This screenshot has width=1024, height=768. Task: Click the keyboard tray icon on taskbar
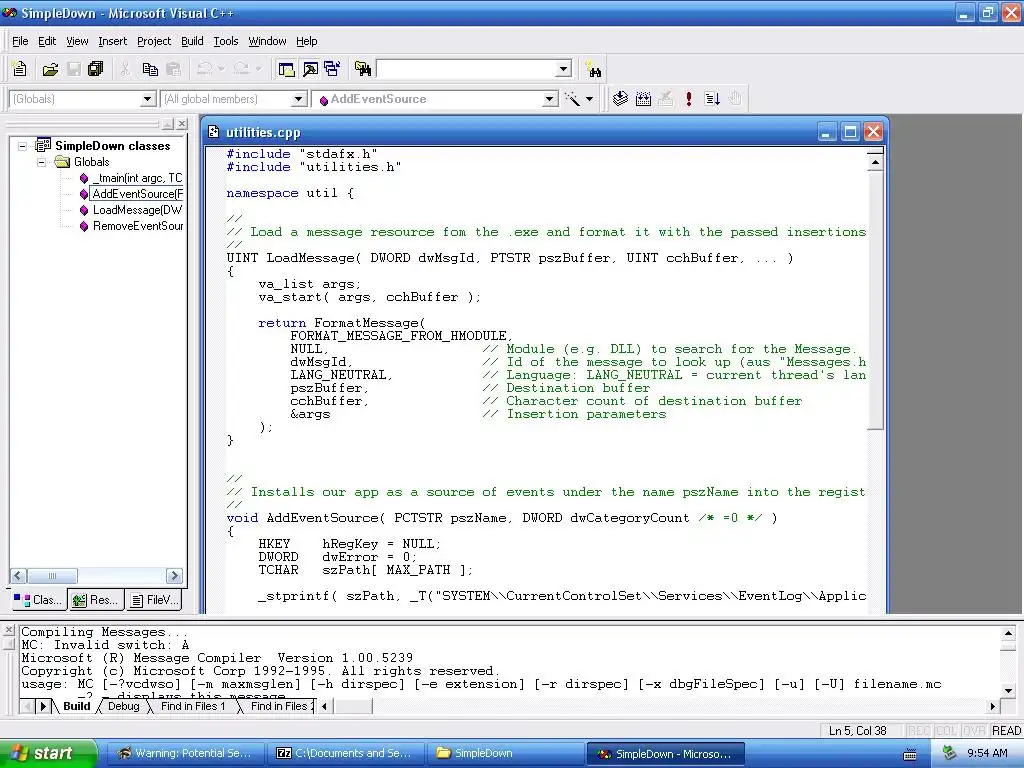point(910,754)
